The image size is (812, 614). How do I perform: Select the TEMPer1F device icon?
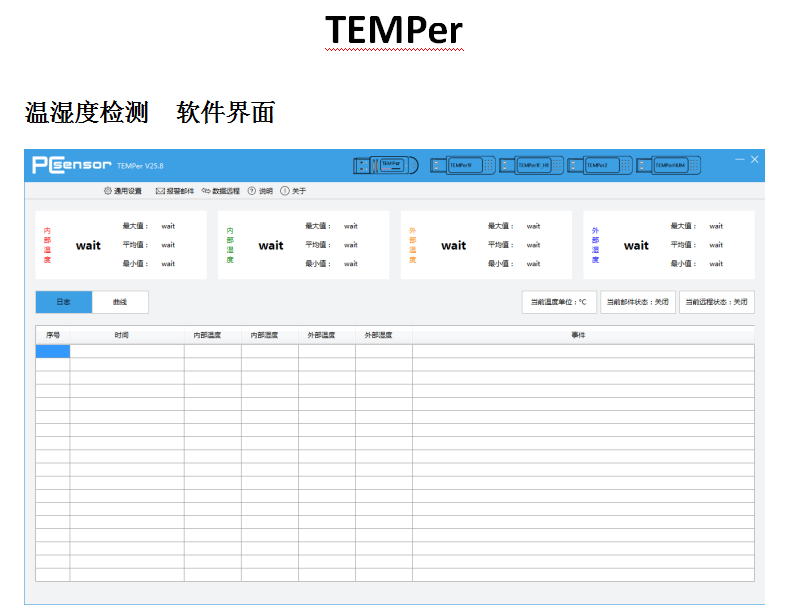[462, 166]
